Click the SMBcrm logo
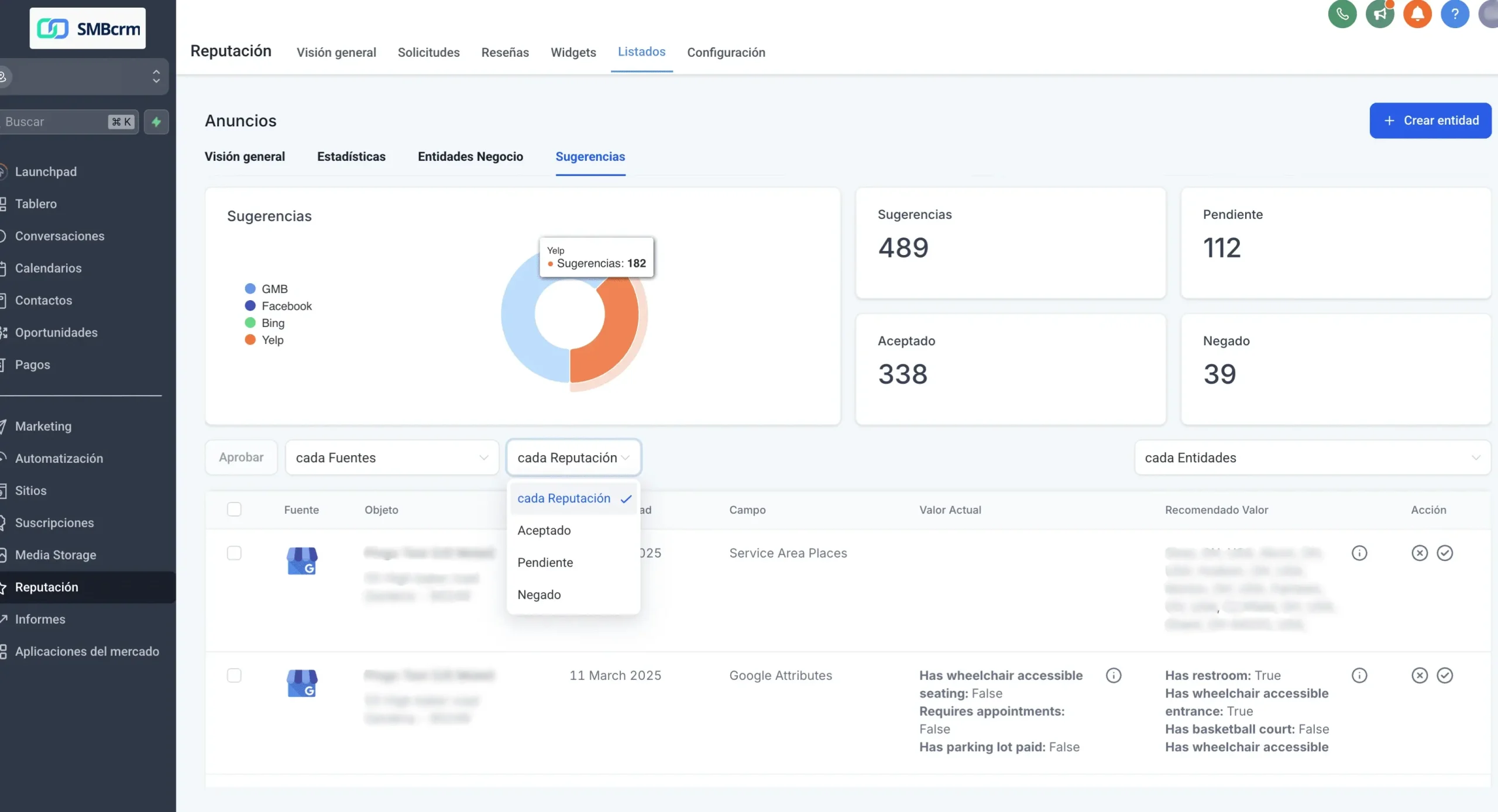Screen dimensions: 1498x812 88,28
